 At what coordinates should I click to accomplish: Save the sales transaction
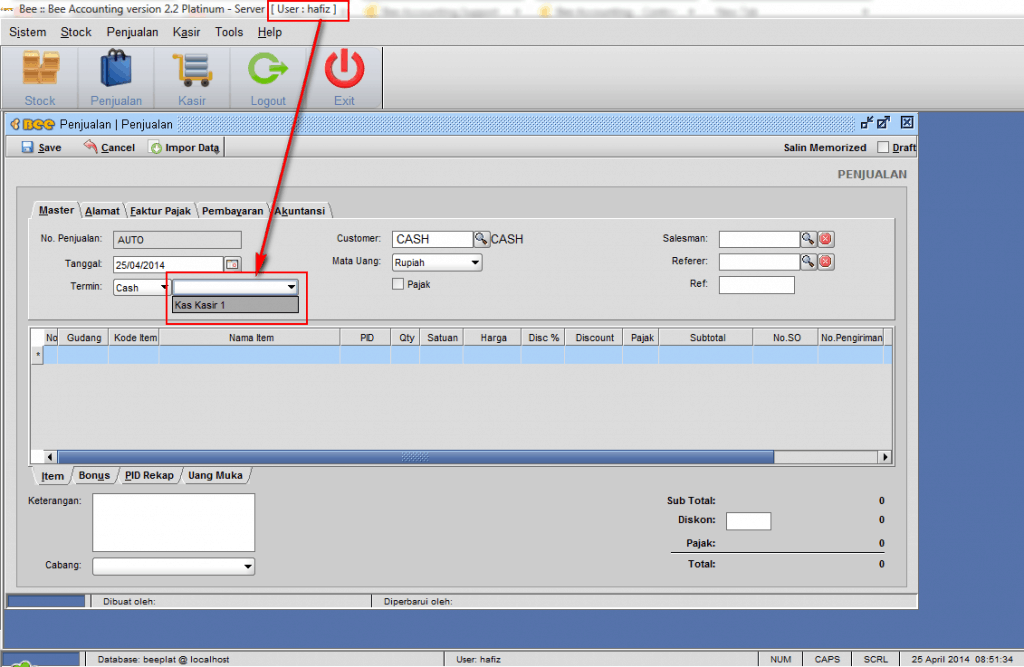coord(42,147)
